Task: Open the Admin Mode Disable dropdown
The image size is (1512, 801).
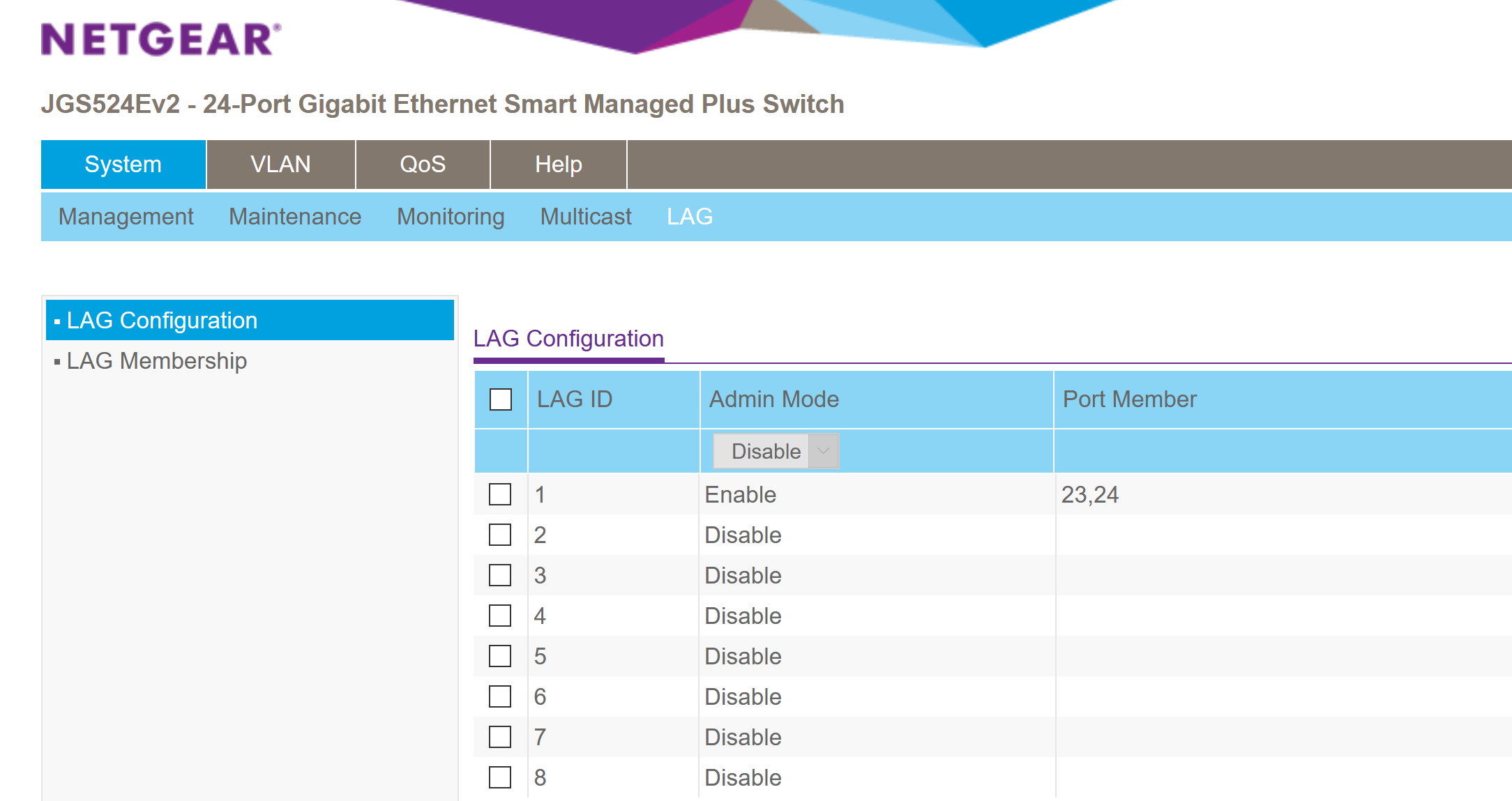Action: click(765, 451)
